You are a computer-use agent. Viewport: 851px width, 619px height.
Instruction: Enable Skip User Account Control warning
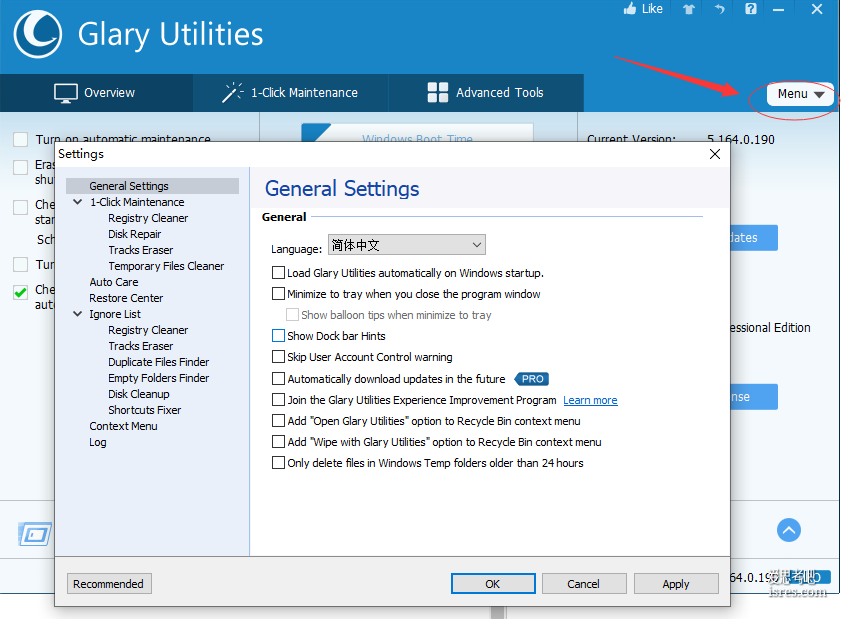(x=278, y=356)
